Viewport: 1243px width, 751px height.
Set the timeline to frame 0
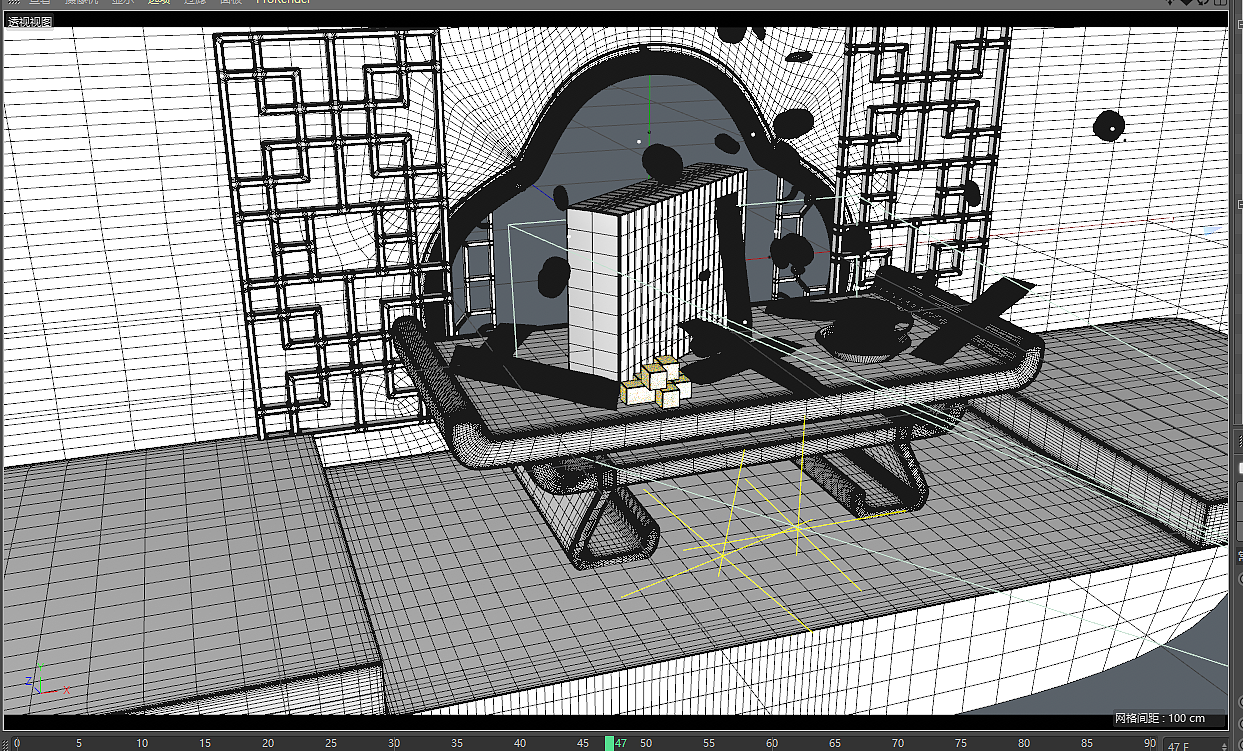[x=16, y=744]
